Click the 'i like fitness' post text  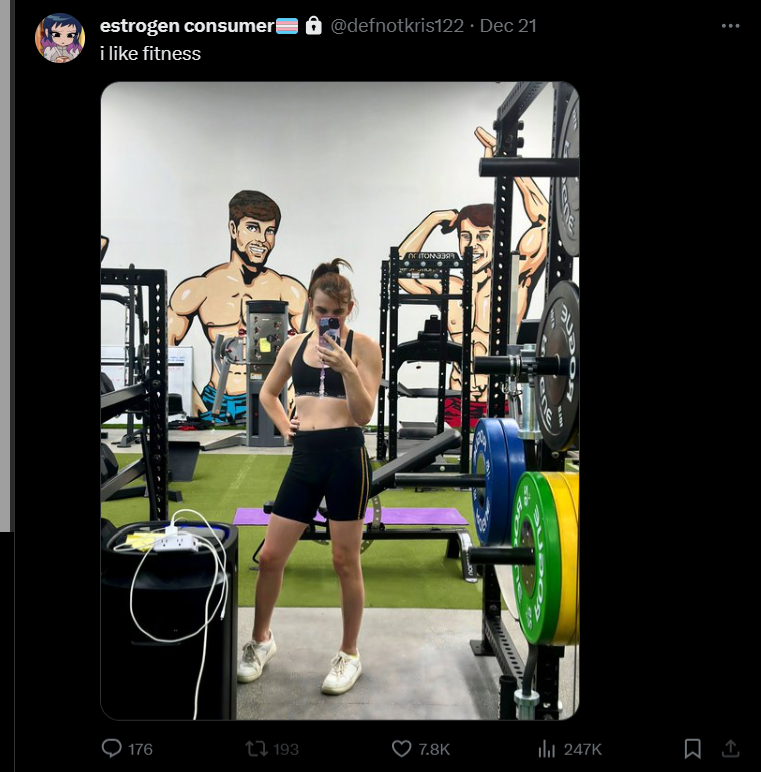(x=150, y=53)
